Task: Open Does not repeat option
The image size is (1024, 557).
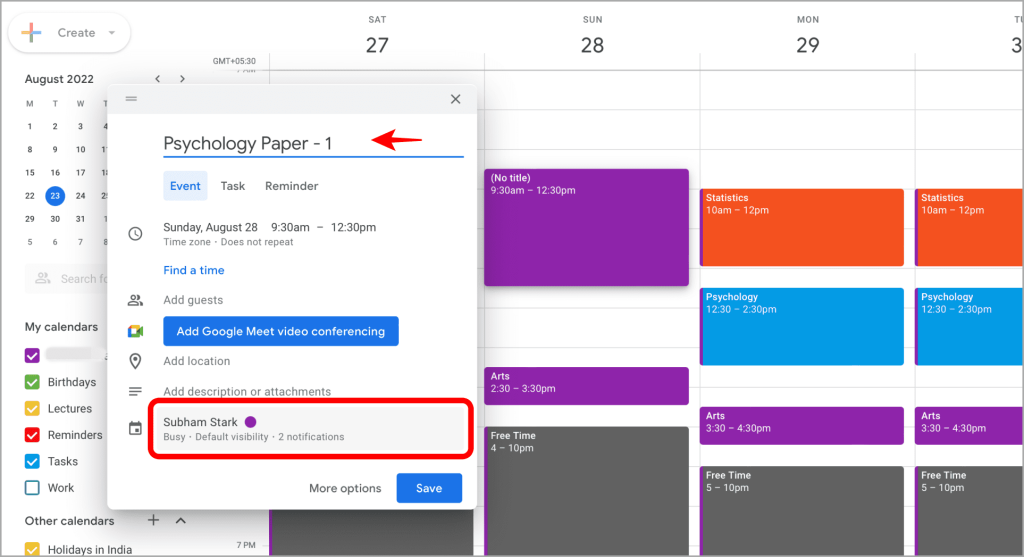Action: (x=257, y=242)
